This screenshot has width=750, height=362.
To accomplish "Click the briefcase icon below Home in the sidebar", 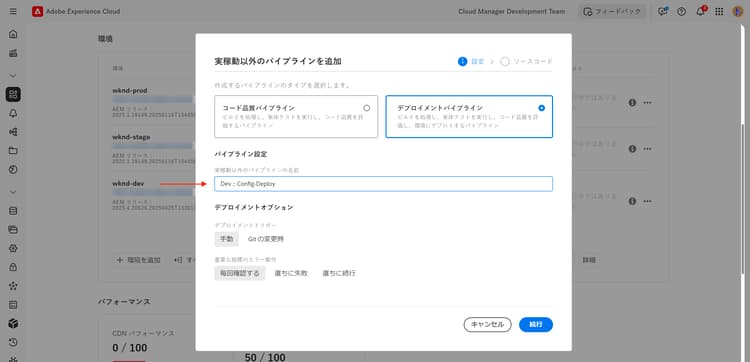I will [x=13, y=53].
